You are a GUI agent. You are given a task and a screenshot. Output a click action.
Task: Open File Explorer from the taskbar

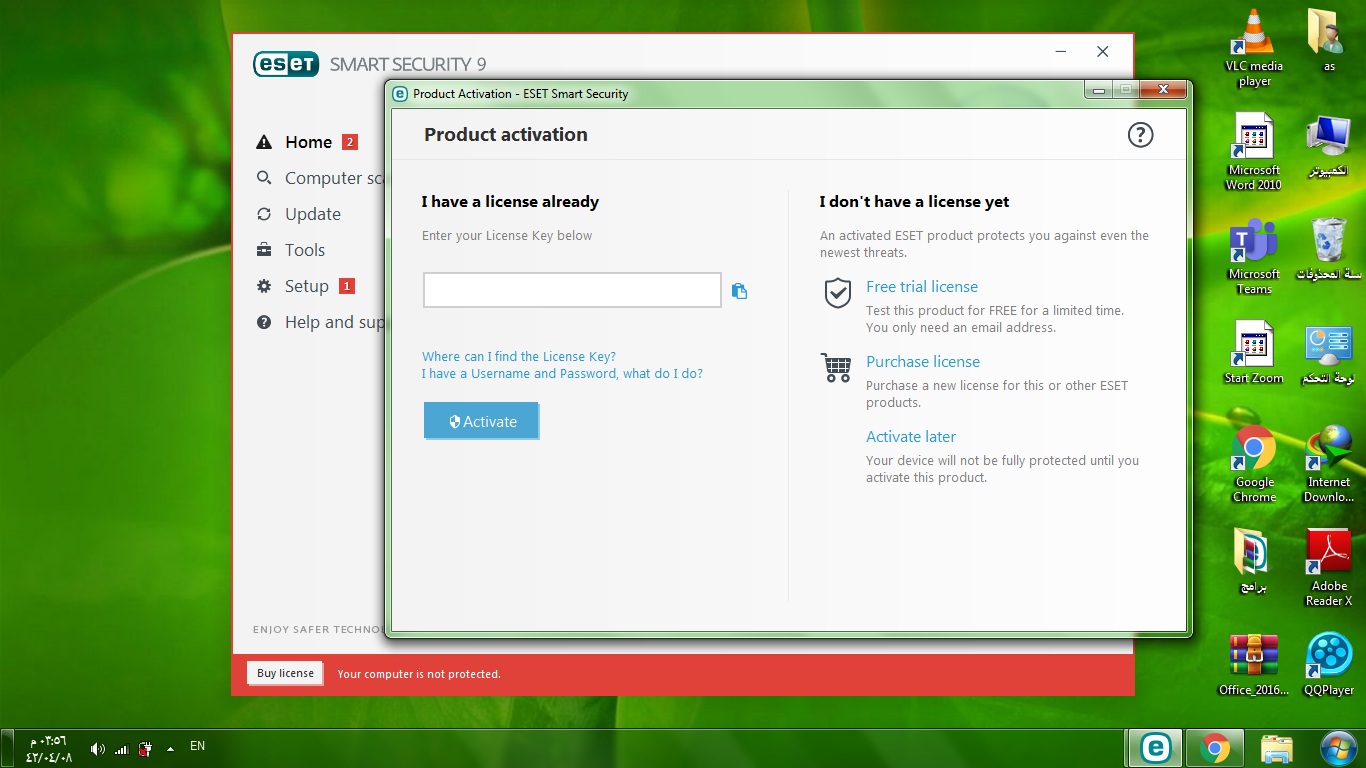(x=1276, y=748)
